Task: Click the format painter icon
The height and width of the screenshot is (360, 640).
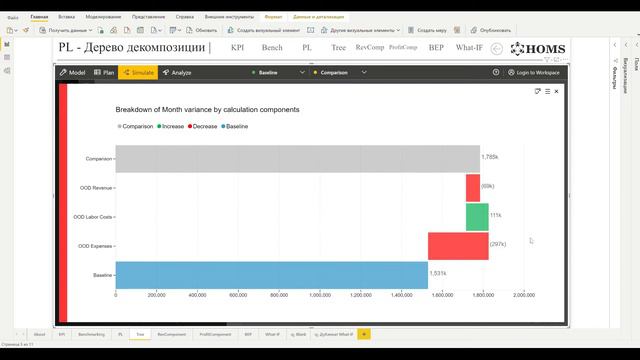Action: pyautogui.click(x=26, y=30)
